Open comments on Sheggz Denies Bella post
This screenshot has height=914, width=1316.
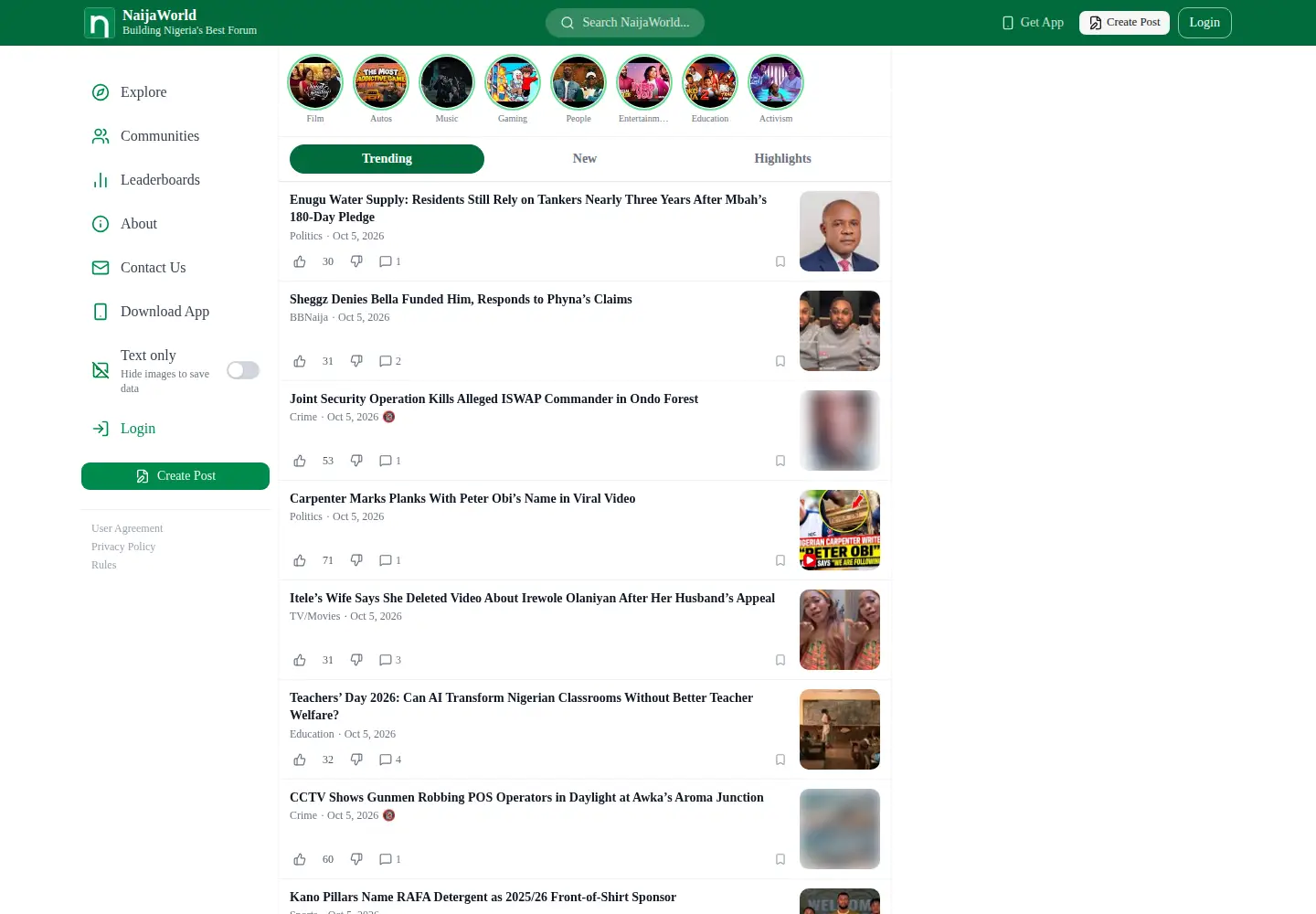390,361
